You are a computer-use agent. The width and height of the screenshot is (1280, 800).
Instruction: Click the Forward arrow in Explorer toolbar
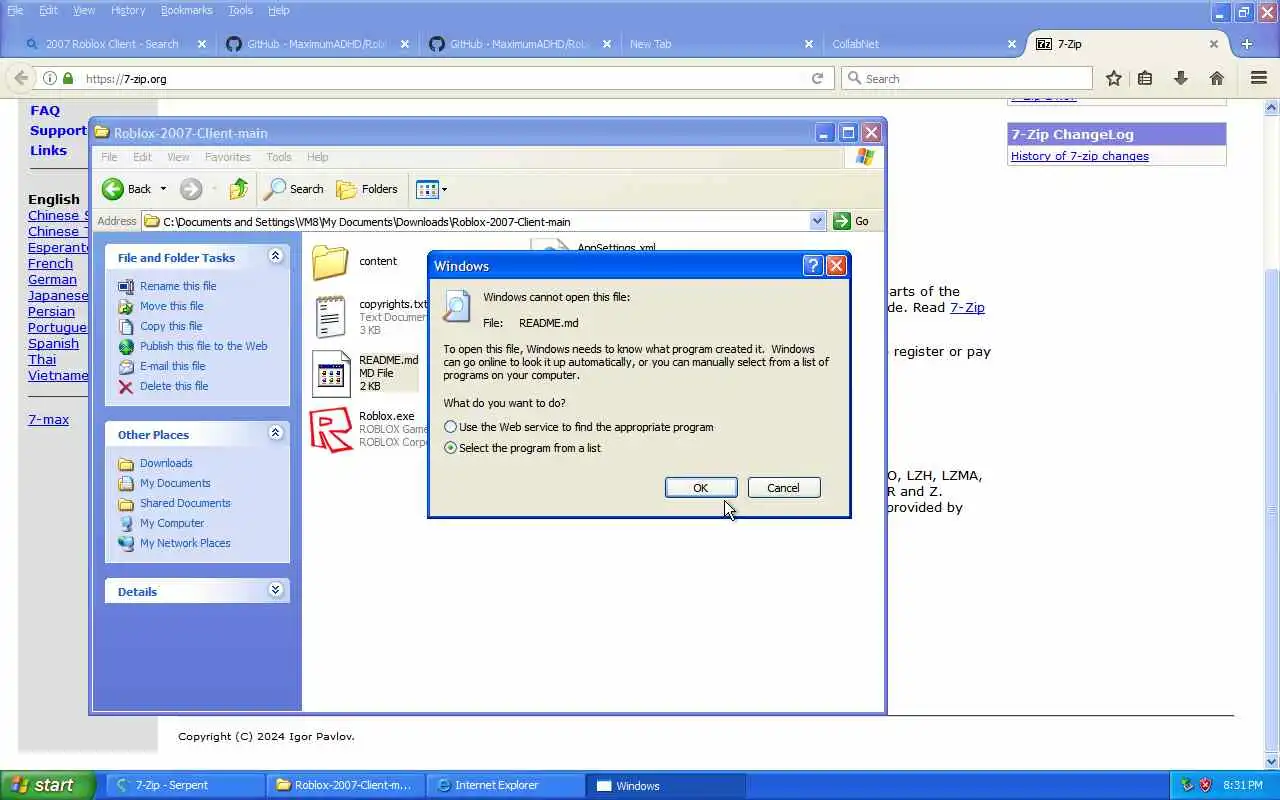[x=191, y=189]
